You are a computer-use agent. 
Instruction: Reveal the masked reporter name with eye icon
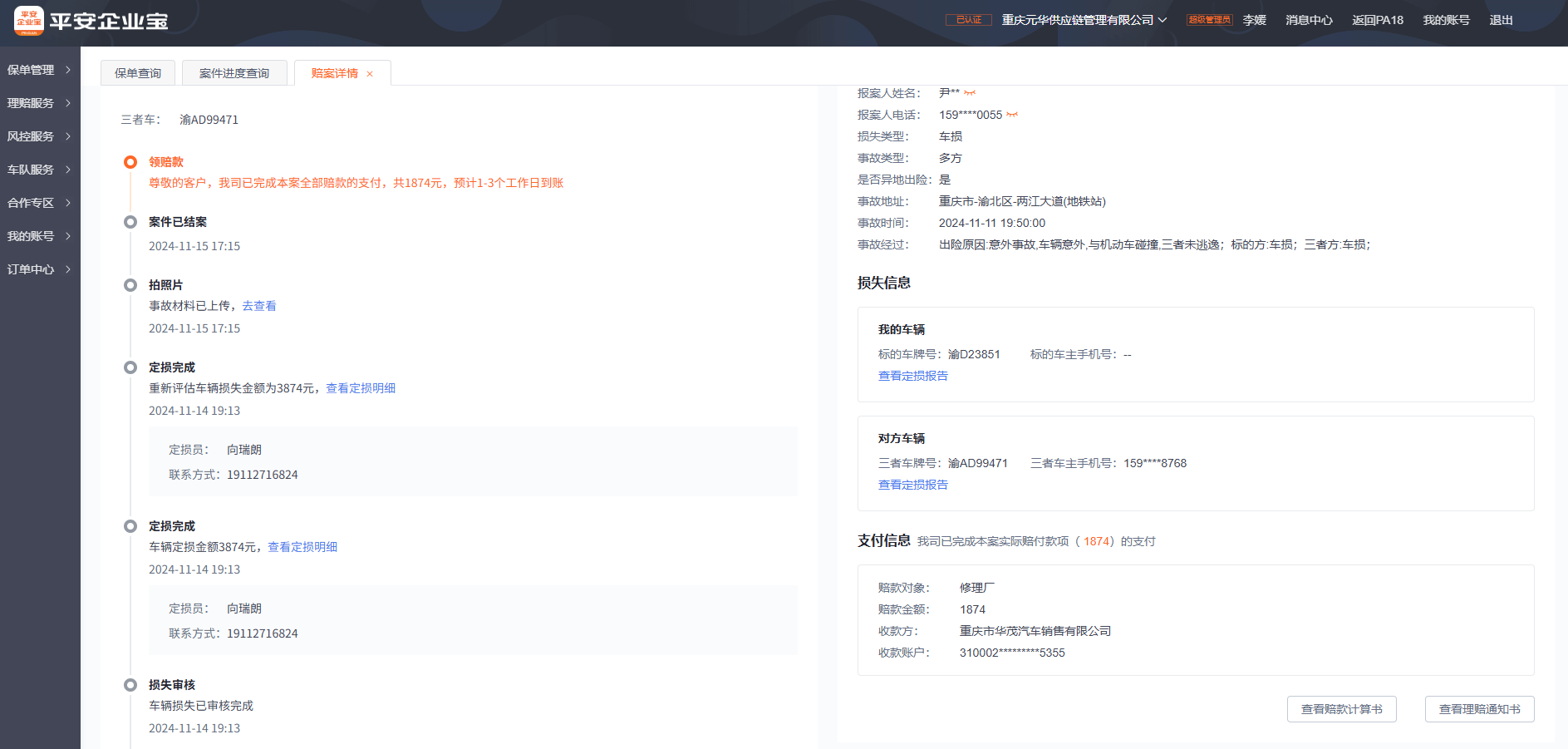pyautogui.click(x=970, y=93)
